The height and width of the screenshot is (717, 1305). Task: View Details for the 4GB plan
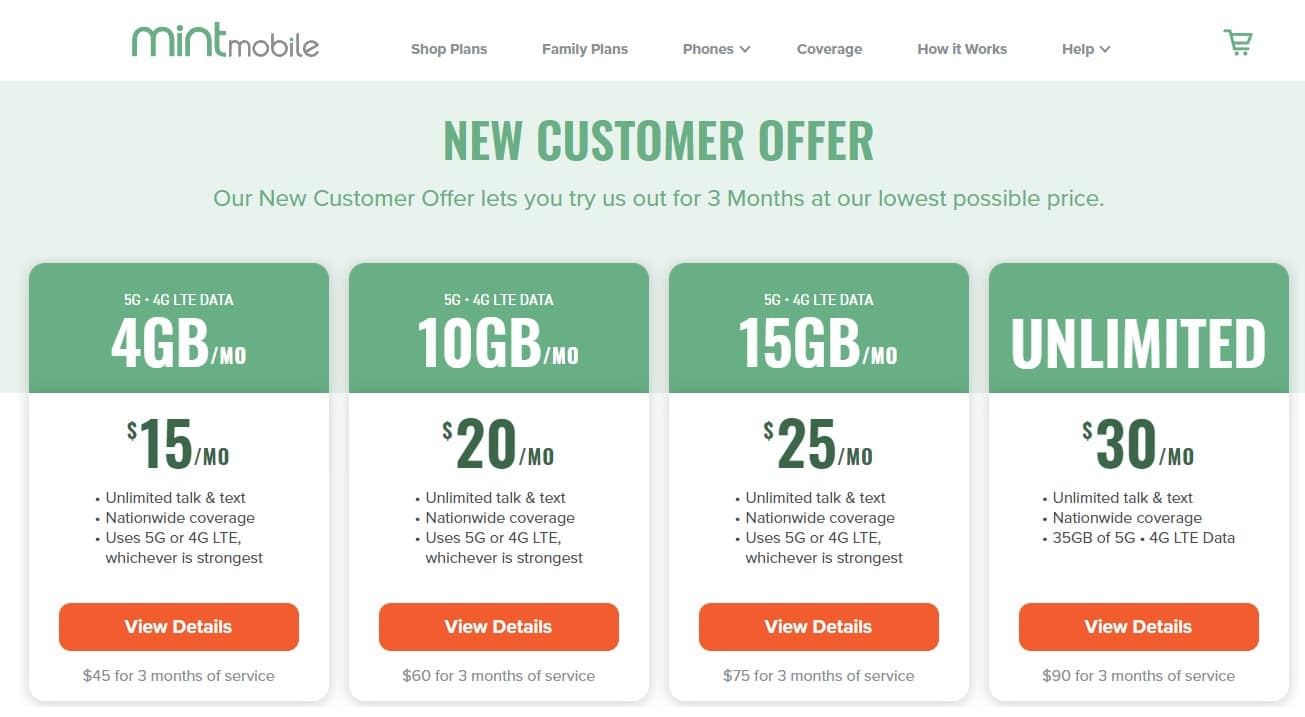coord(179,627)
